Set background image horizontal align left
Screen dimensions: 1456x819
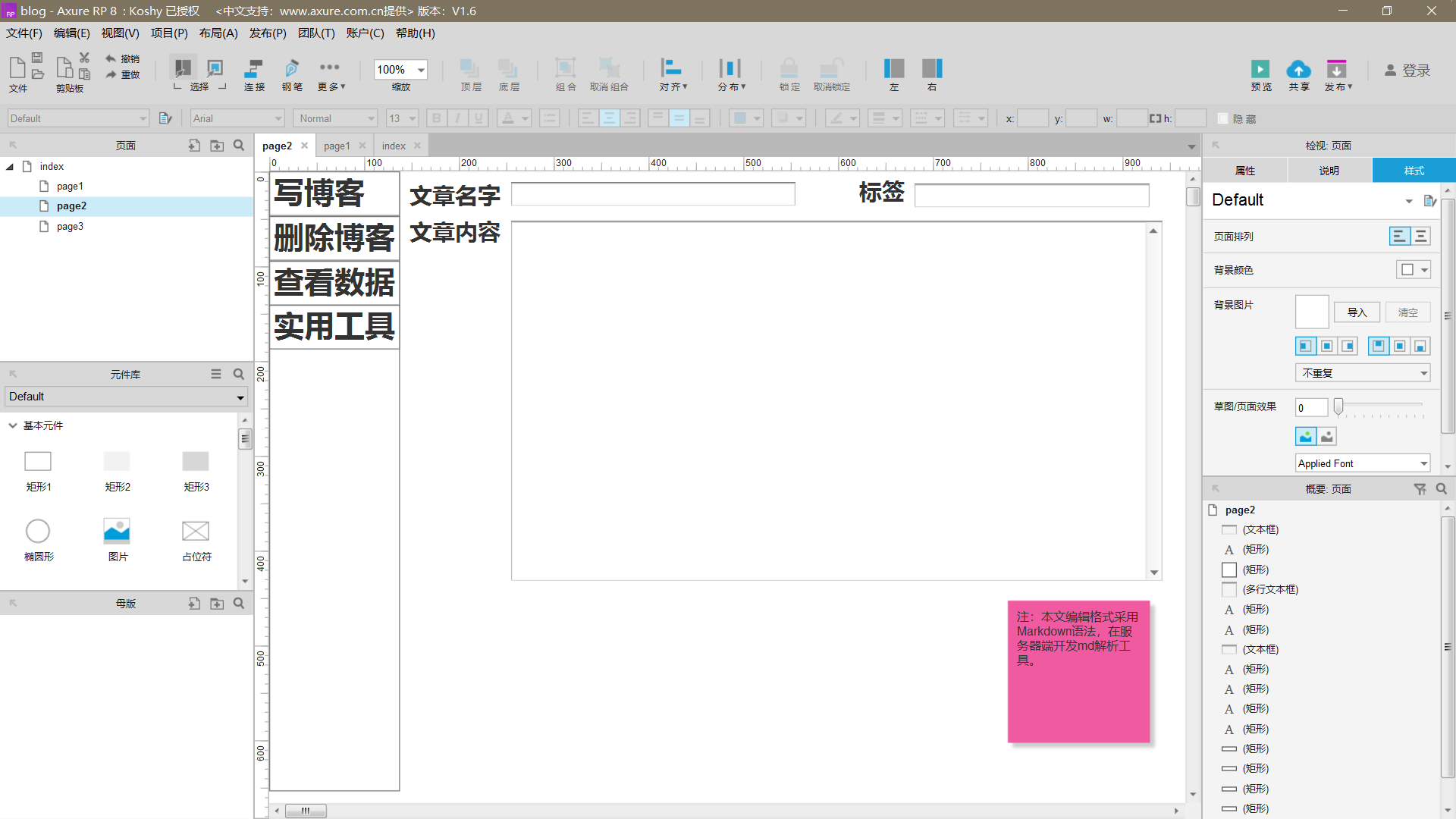(x=1305, y=346)
